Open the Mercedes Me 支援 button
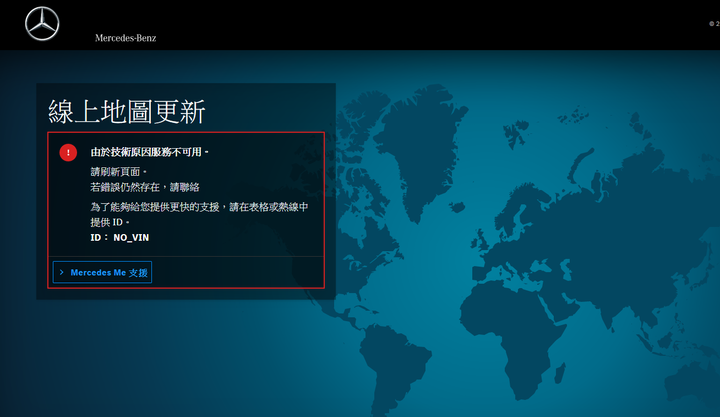Viewport: 720px width, 417px height. pyautogui.click(x=102, y=272)
